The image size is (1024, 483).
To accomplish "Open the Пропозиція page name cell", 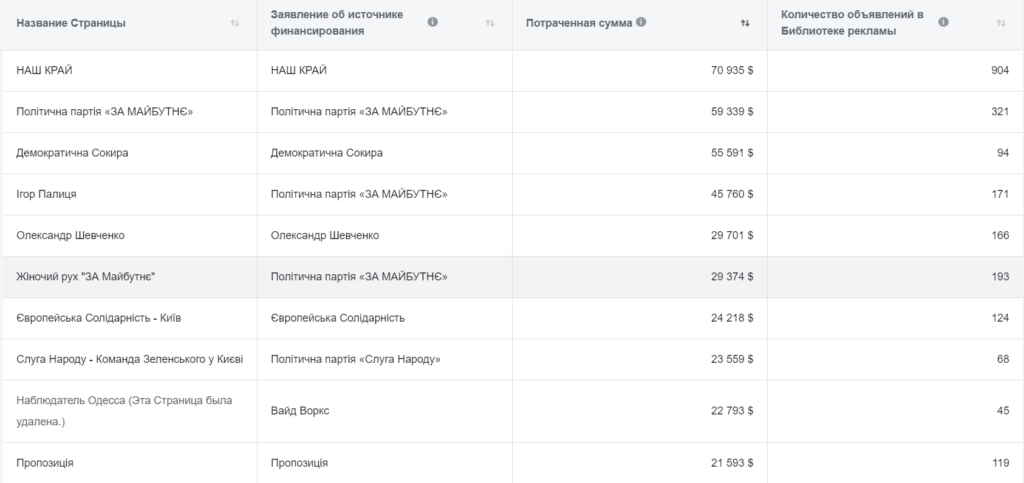I will pos(44,463).
